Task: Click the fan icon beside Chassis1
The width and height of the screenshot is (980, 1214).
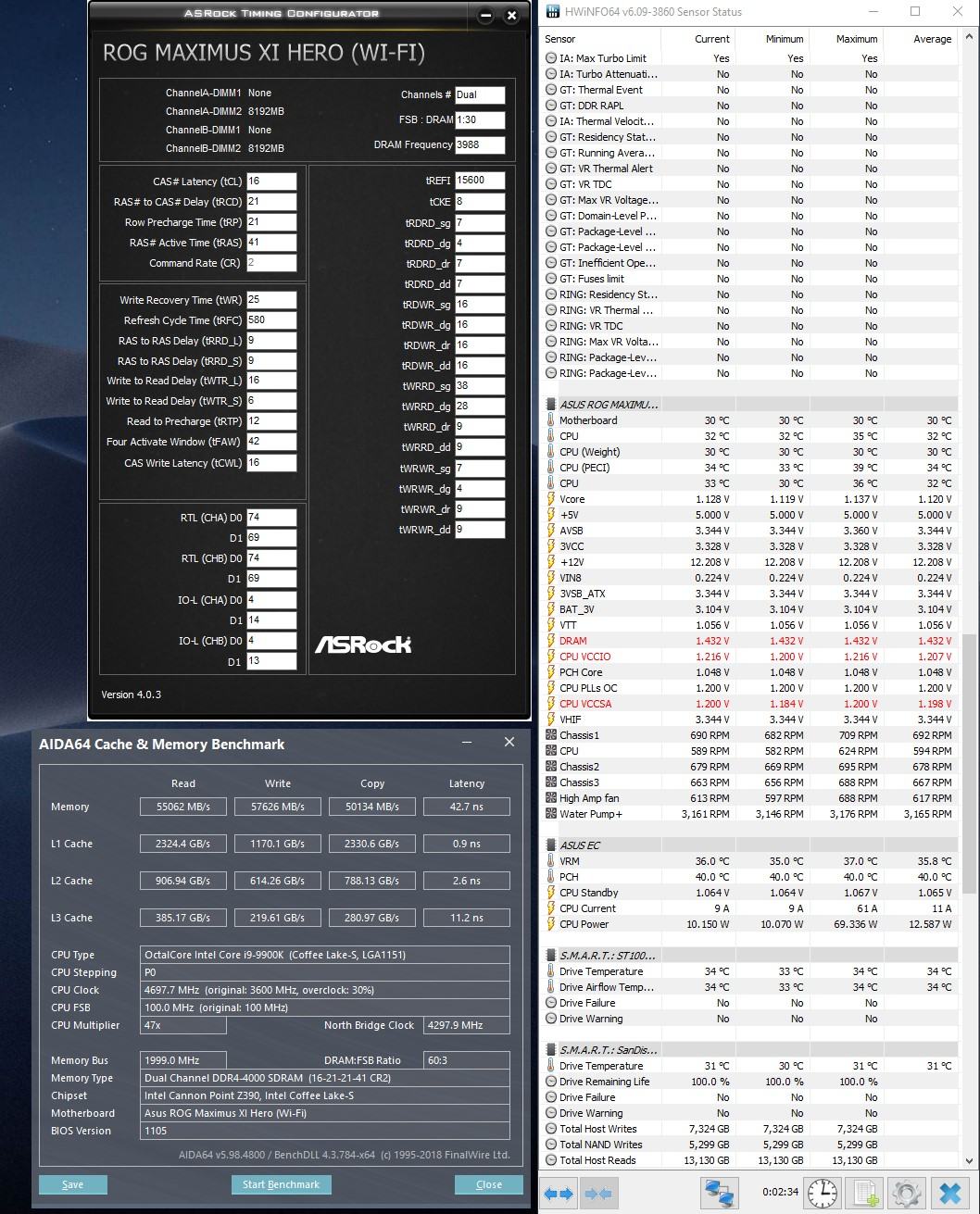Action: tap(551, 735)
